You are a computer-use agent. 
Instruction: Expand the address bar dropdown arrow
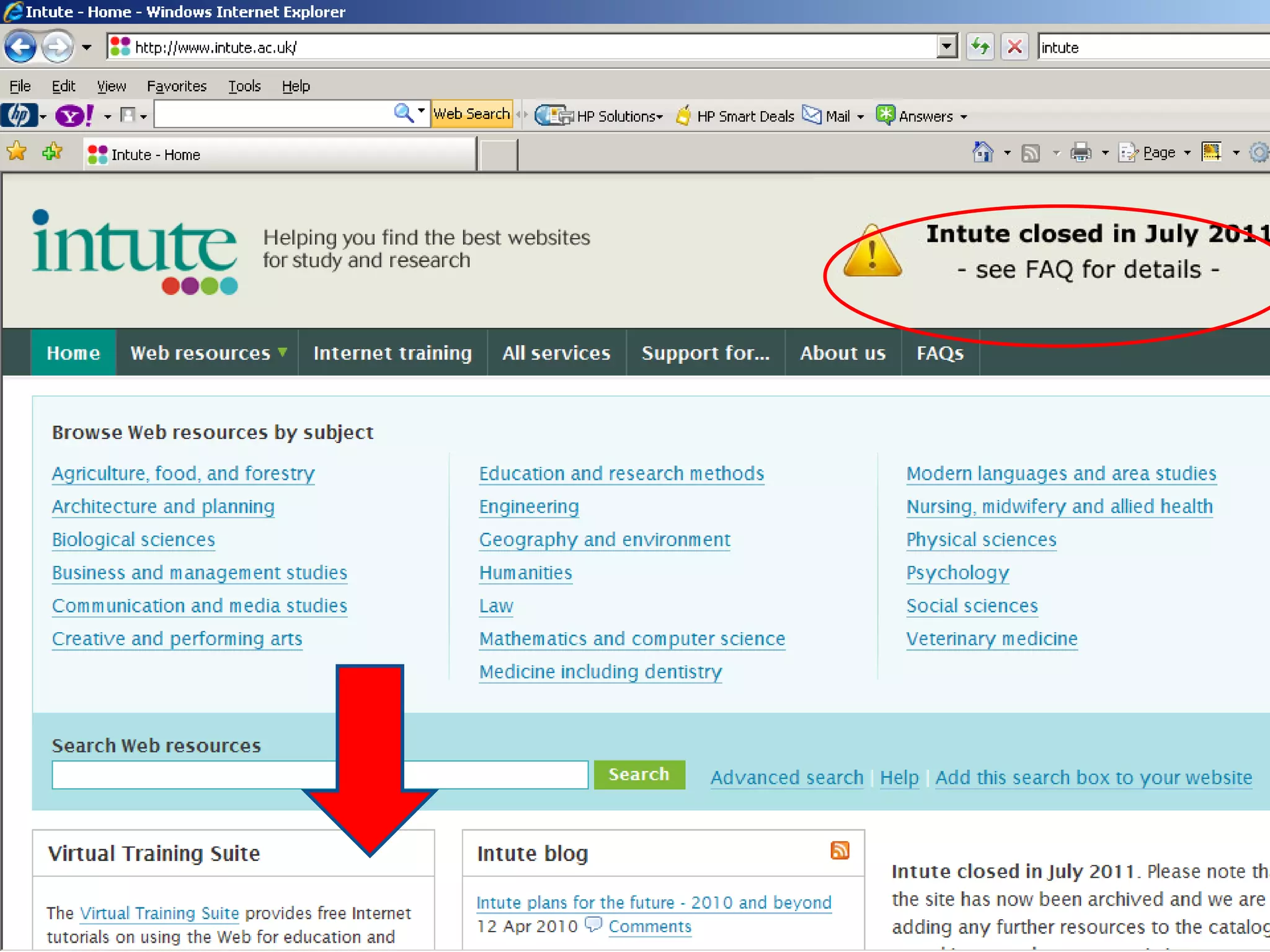(x=946, y=46)
